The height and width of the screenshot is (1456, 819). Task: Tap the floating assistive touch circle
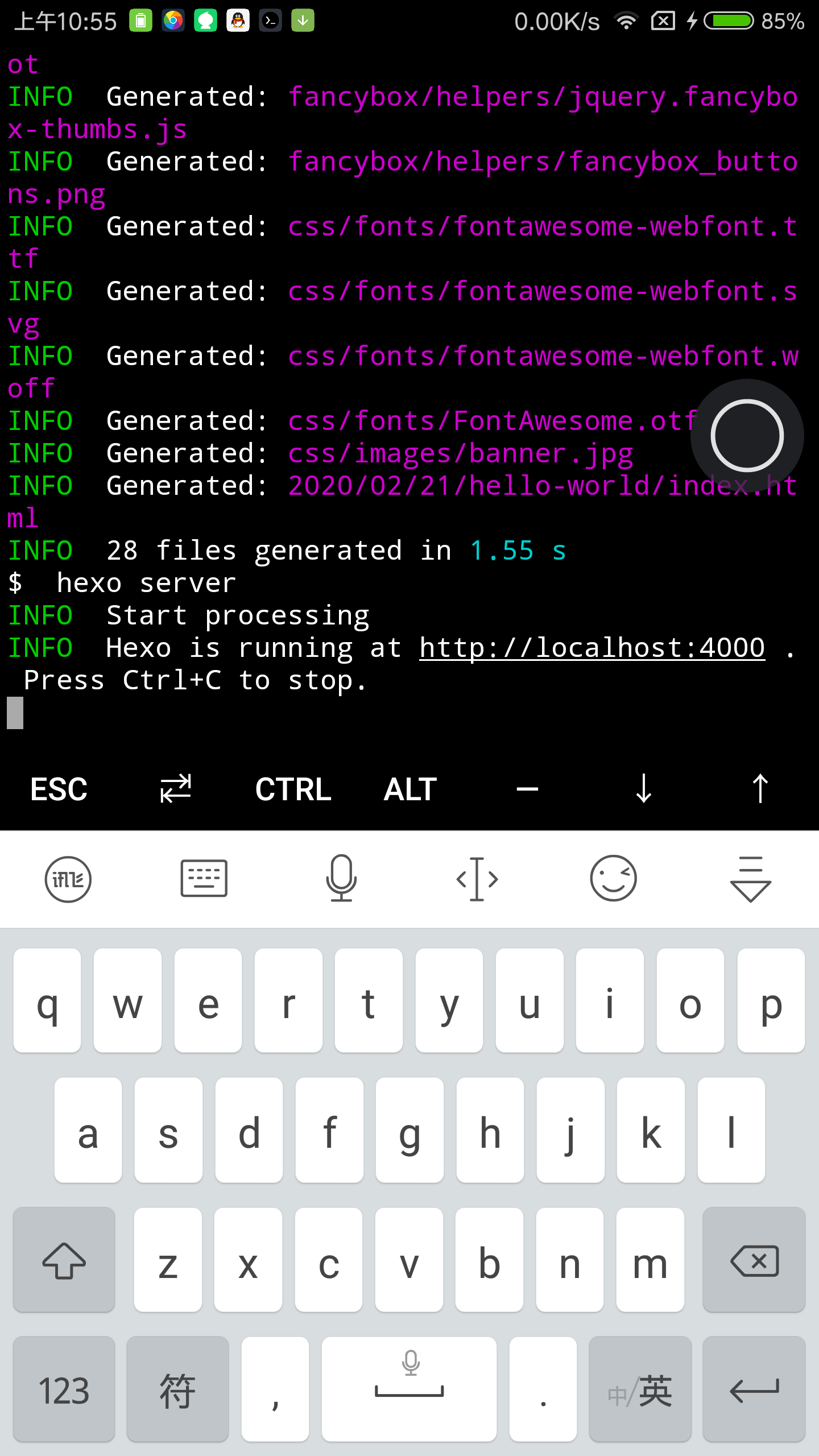(747, 436)
